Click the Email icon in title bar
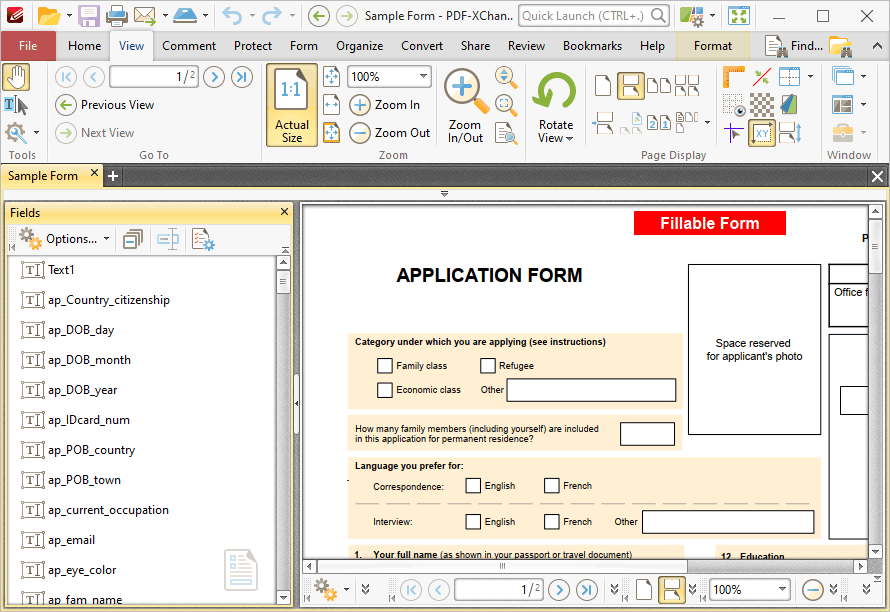 pyautogui.click(x=145, y=16)
